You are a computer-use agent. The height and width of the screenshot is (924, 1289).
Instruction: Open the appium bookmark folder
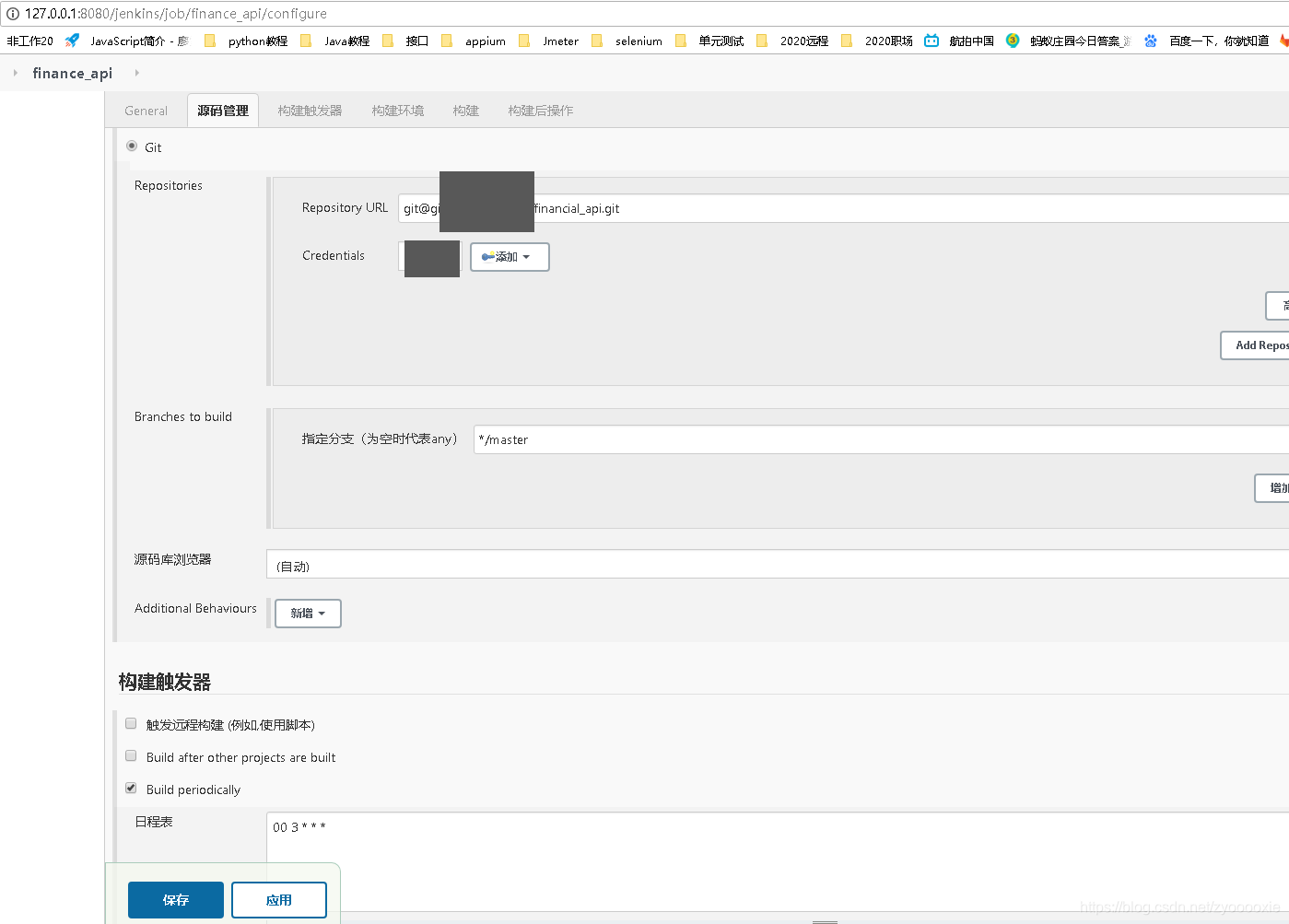(474, 41)
